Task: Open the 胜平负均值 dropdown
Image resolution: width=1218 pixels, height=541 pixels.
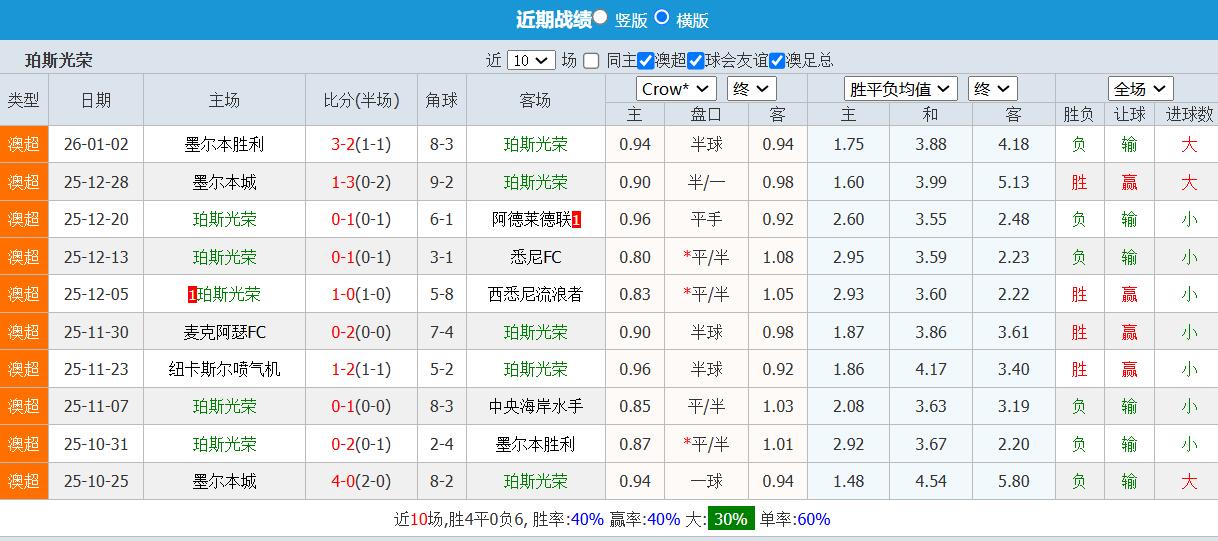Action: click(x=901, y=89)
